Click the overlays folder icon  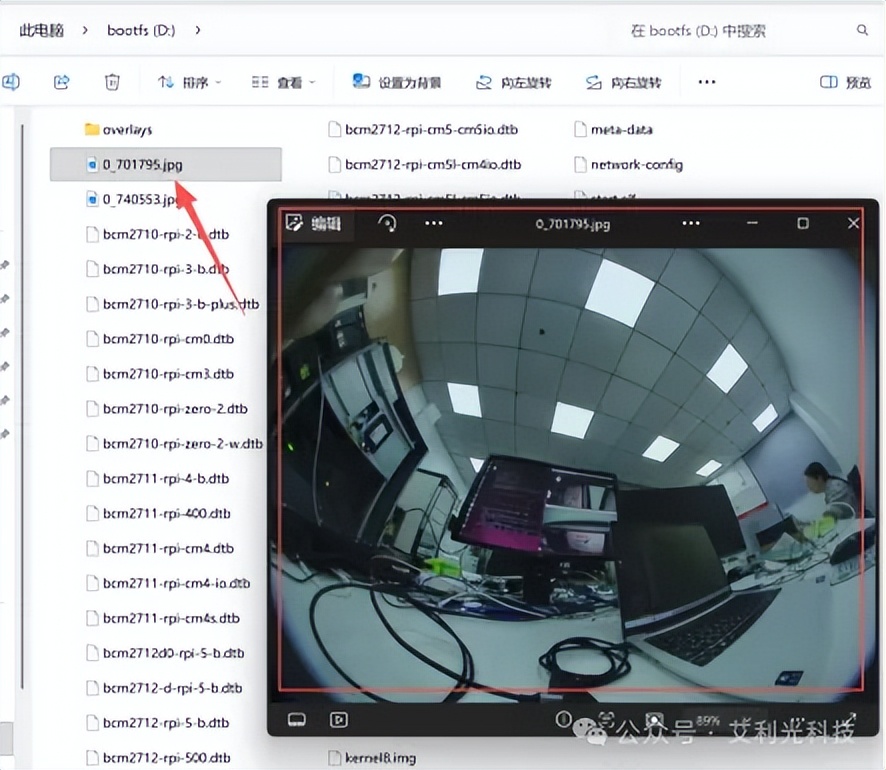click(92, 129)
